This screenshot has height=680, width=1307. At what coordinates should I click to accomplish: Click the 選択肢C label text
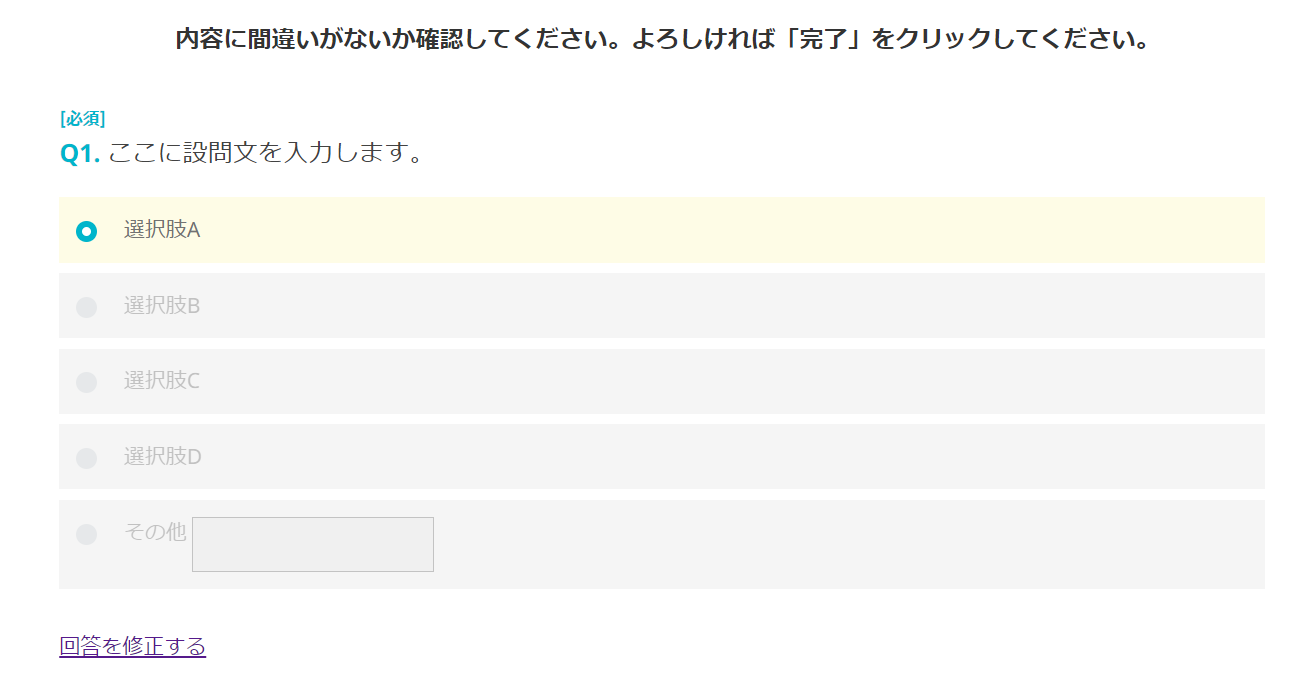tap(162, 381)
